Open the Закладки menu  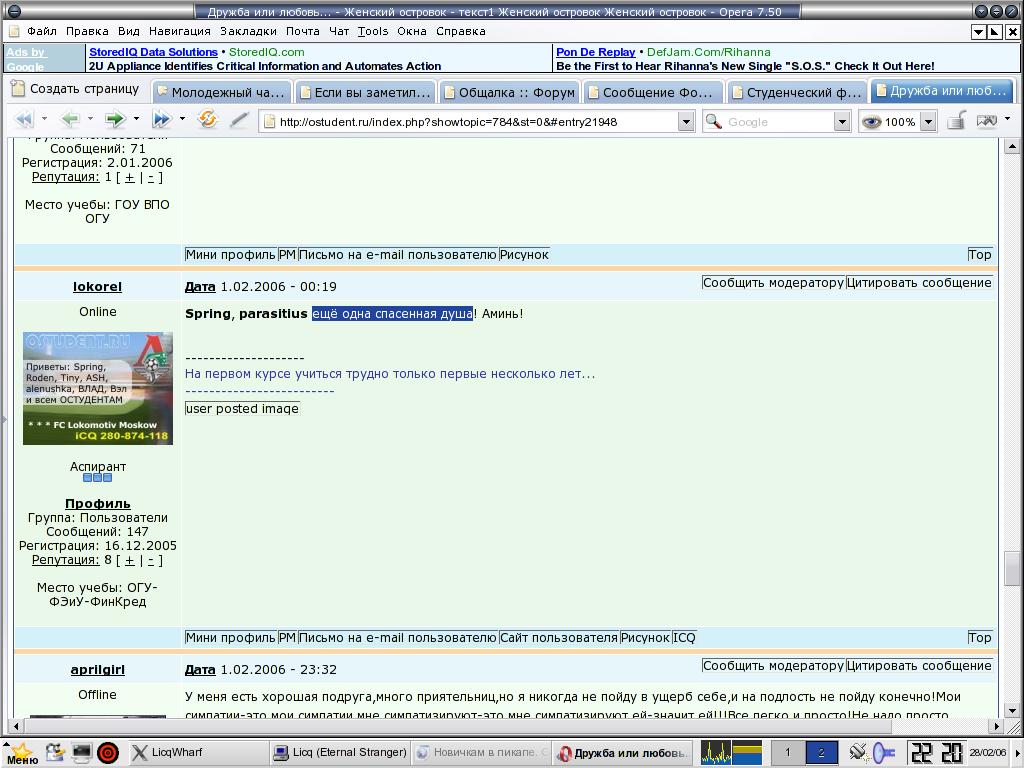coord(248,31)
